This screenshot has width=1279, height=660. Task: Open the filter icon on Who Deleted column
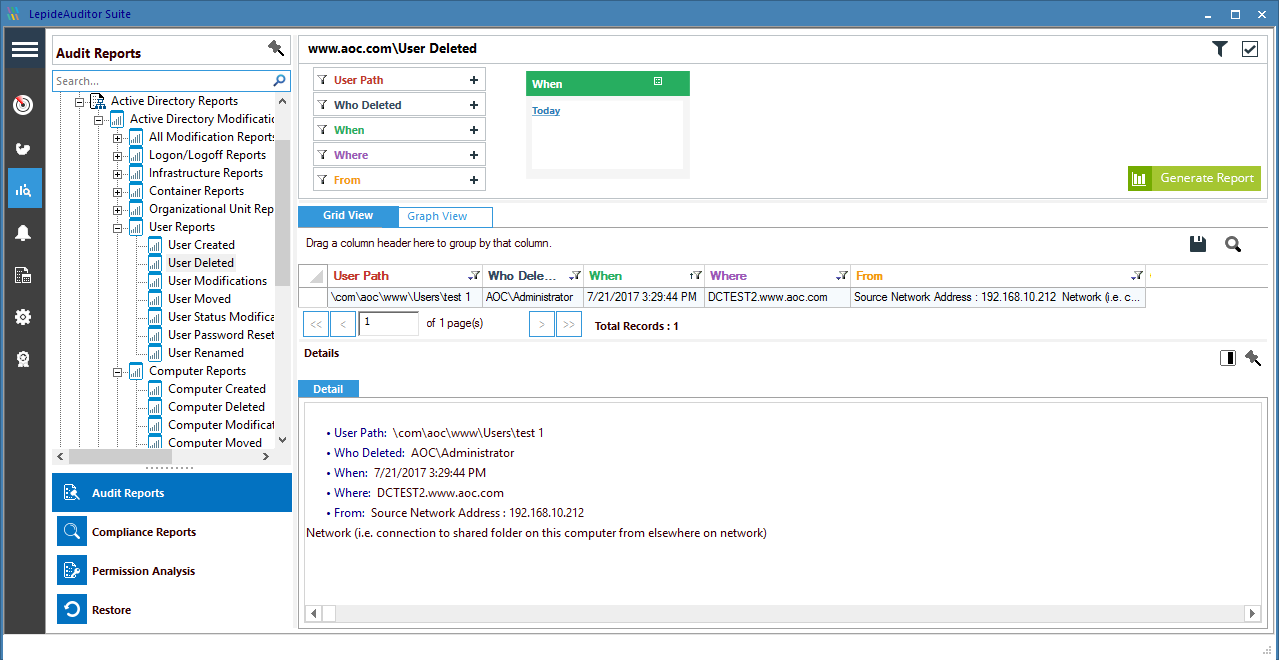tap(575, 276)
